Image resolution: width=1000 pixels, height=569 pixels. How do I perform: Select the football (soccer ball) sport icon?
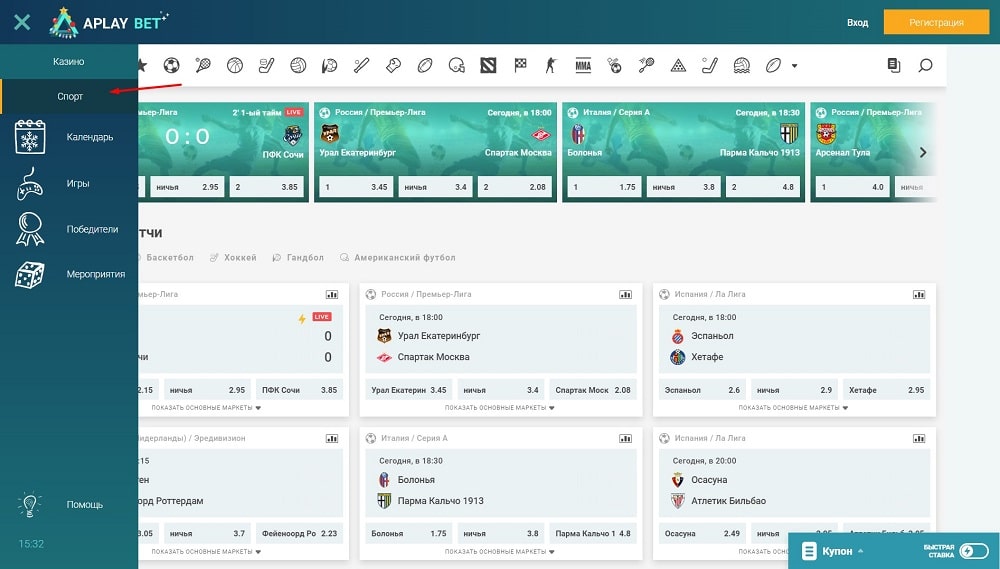171,65
